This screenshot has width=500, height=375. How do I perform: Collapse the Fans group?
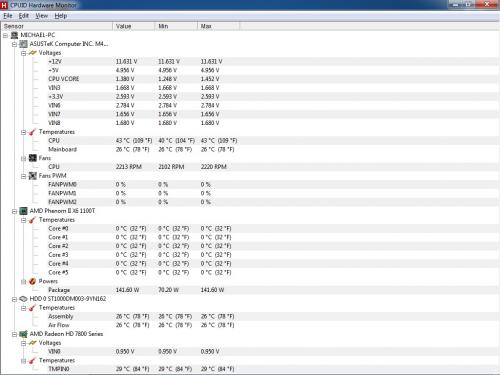coord(23,158)
